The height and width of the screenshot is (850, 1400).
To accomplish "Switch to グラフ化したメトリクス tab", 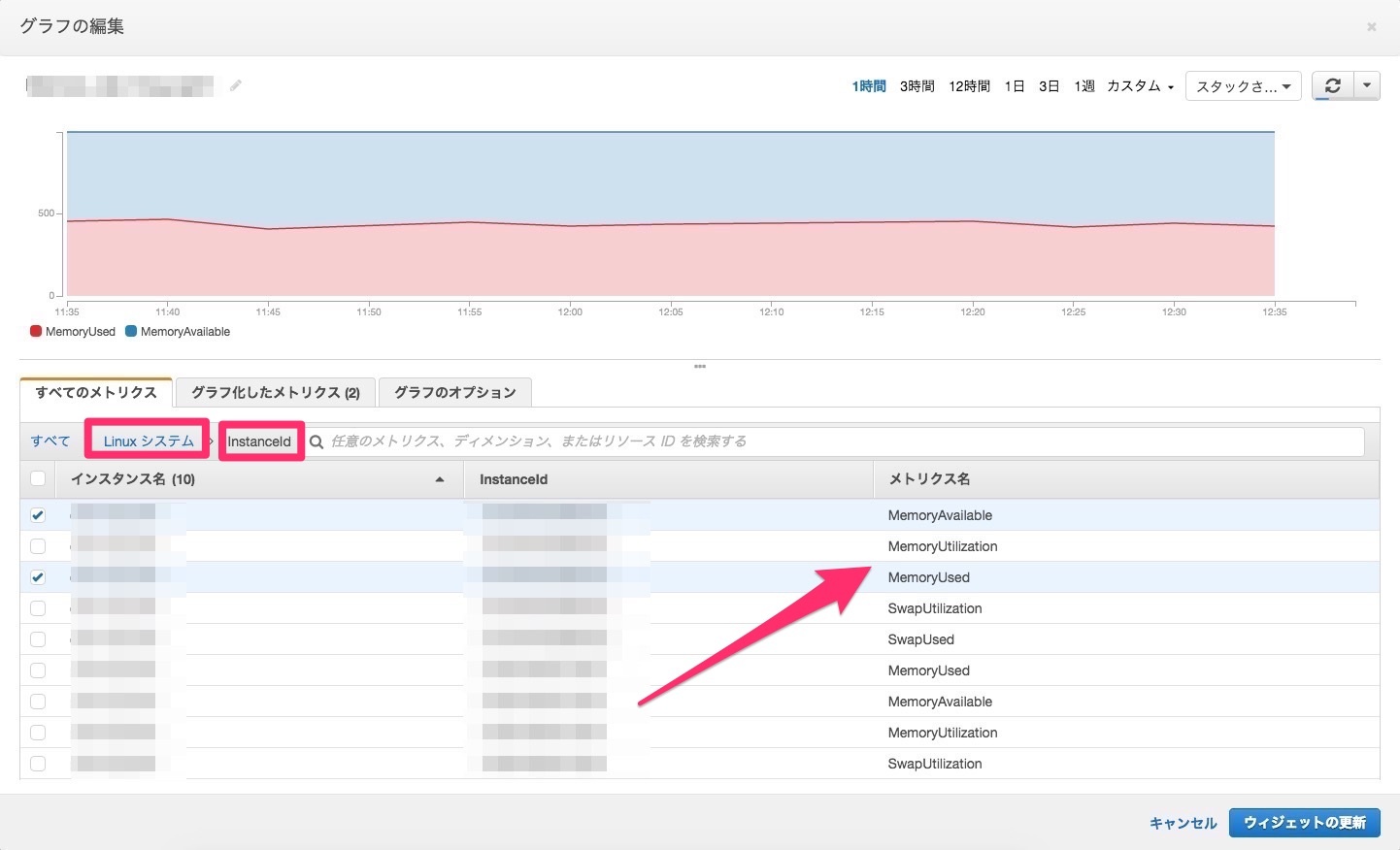I will (275, 393).
